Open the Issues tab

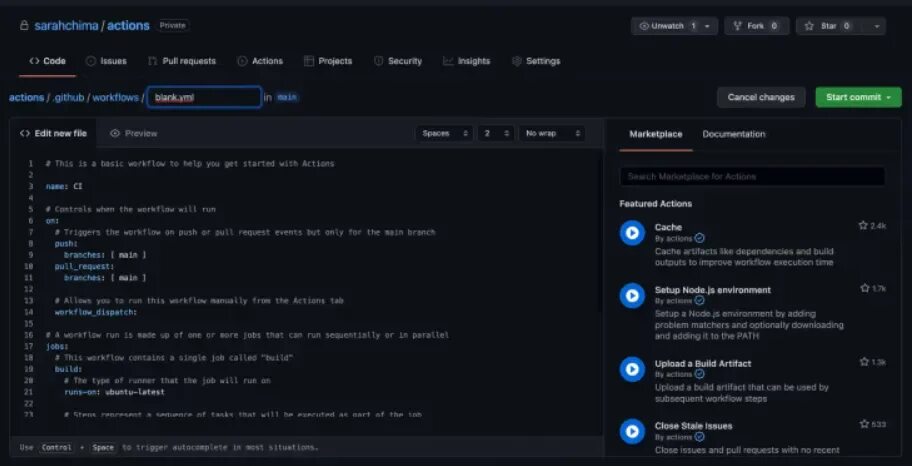pos(106,61)
